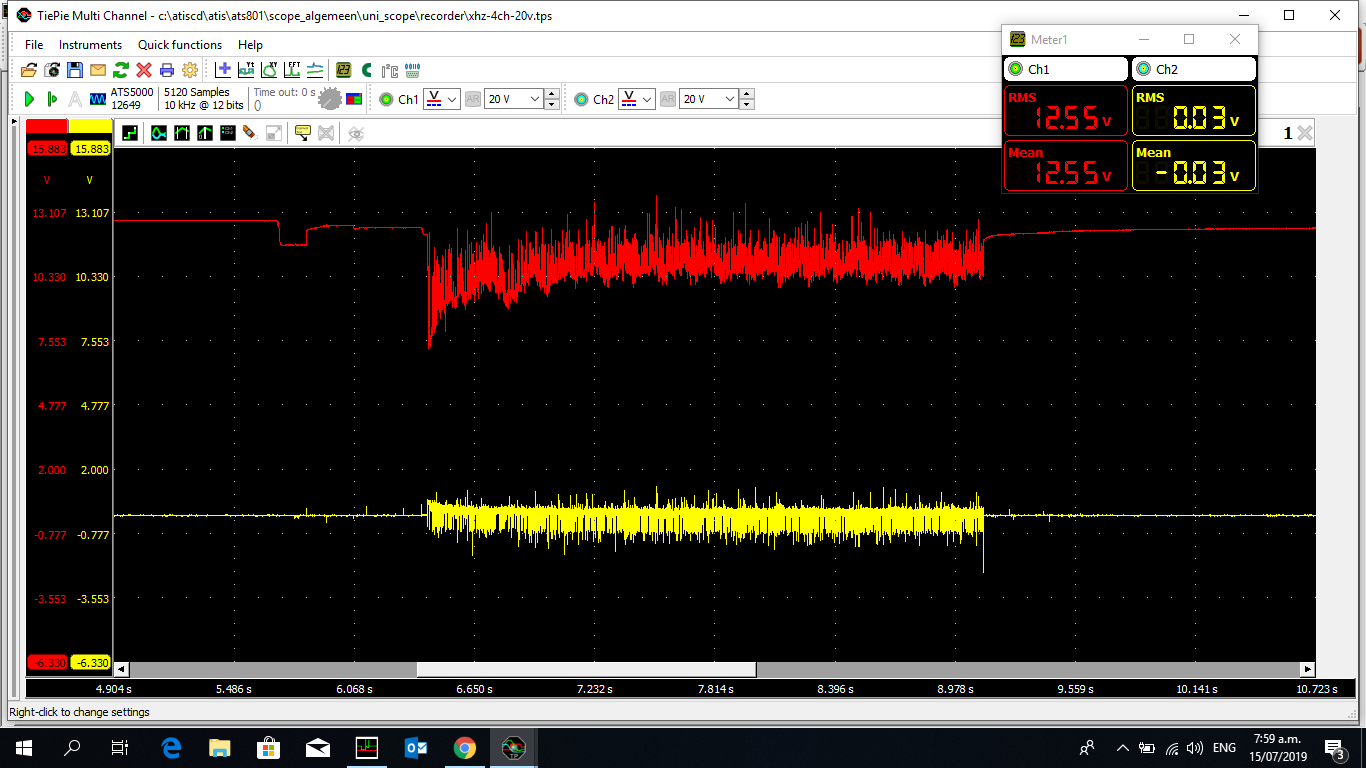Decrease Ch2 range with down stepper
This screenshot has height=768, width=1366.
click(x=746, y=104)
